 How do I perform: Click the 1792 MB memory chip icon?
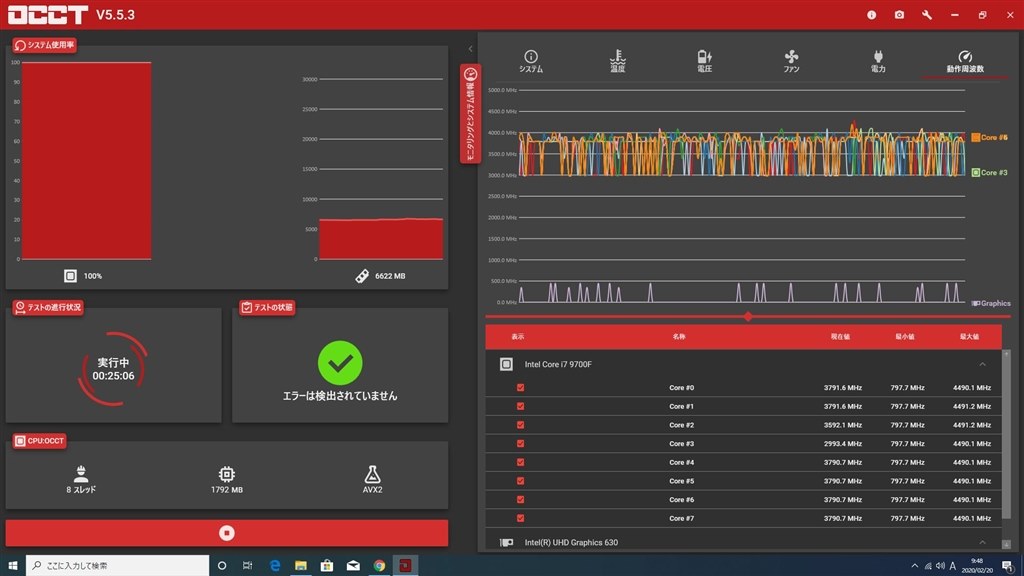(x=227, y=473)
